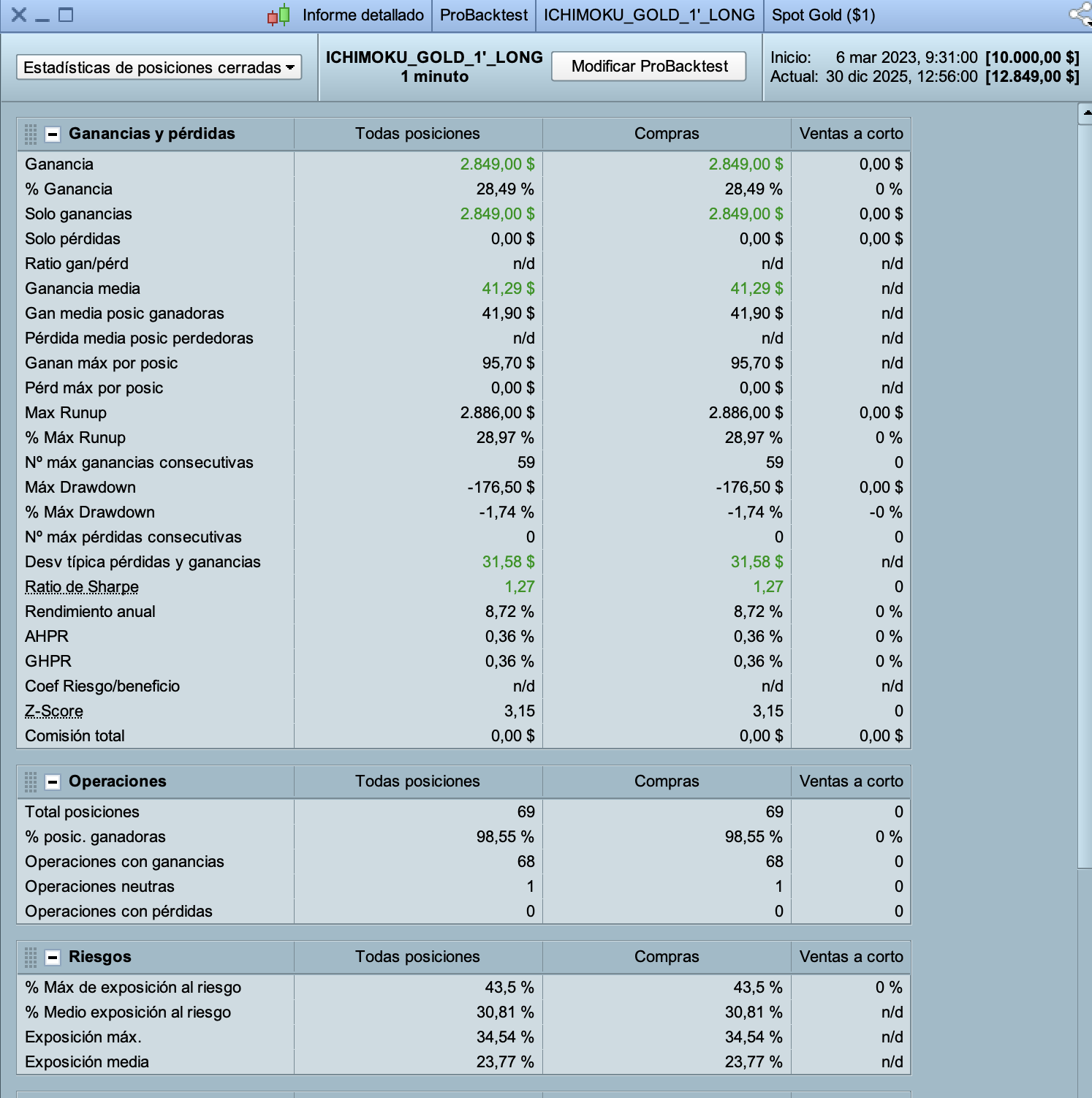
Task: Open Estadísticas de posiciones cerradas dropdown
Action: pyautogui.click(x=159, y=68)
